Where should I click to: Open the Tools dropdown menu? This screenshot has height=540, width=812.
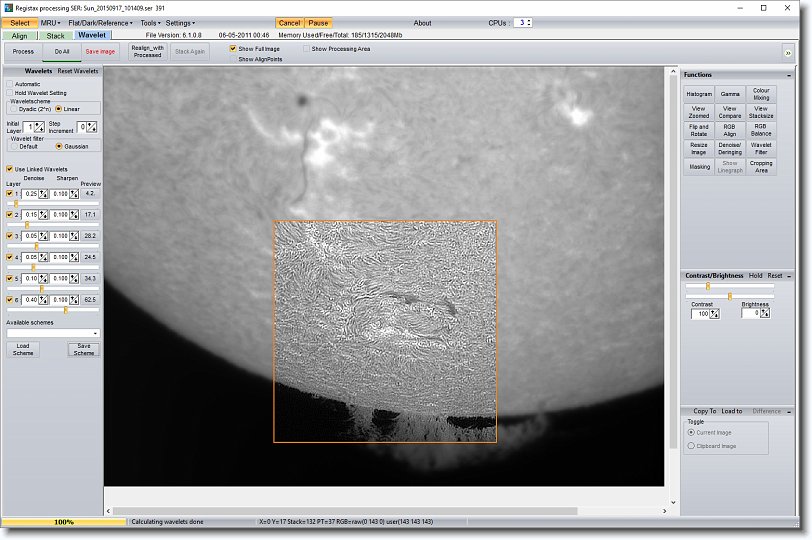point(150,23)
